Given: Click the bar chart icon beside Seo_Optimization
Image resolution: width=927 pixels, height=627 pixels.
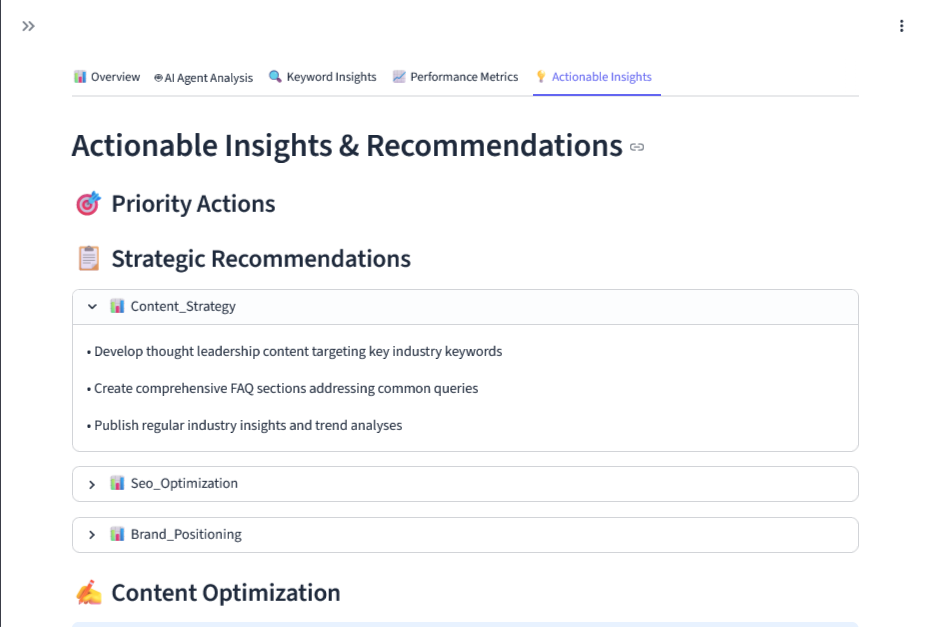Looking at the screenshot, I should tap(117, 484).
